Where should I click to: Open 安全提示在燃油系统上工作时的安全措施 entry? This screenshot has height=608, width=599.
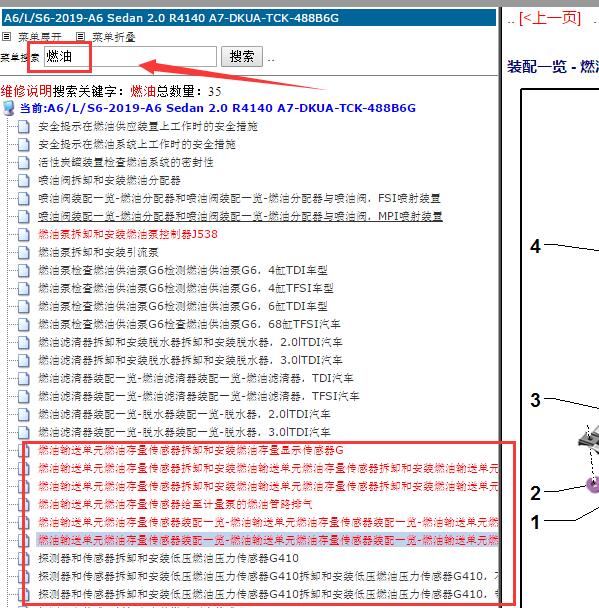click(137, 145)
